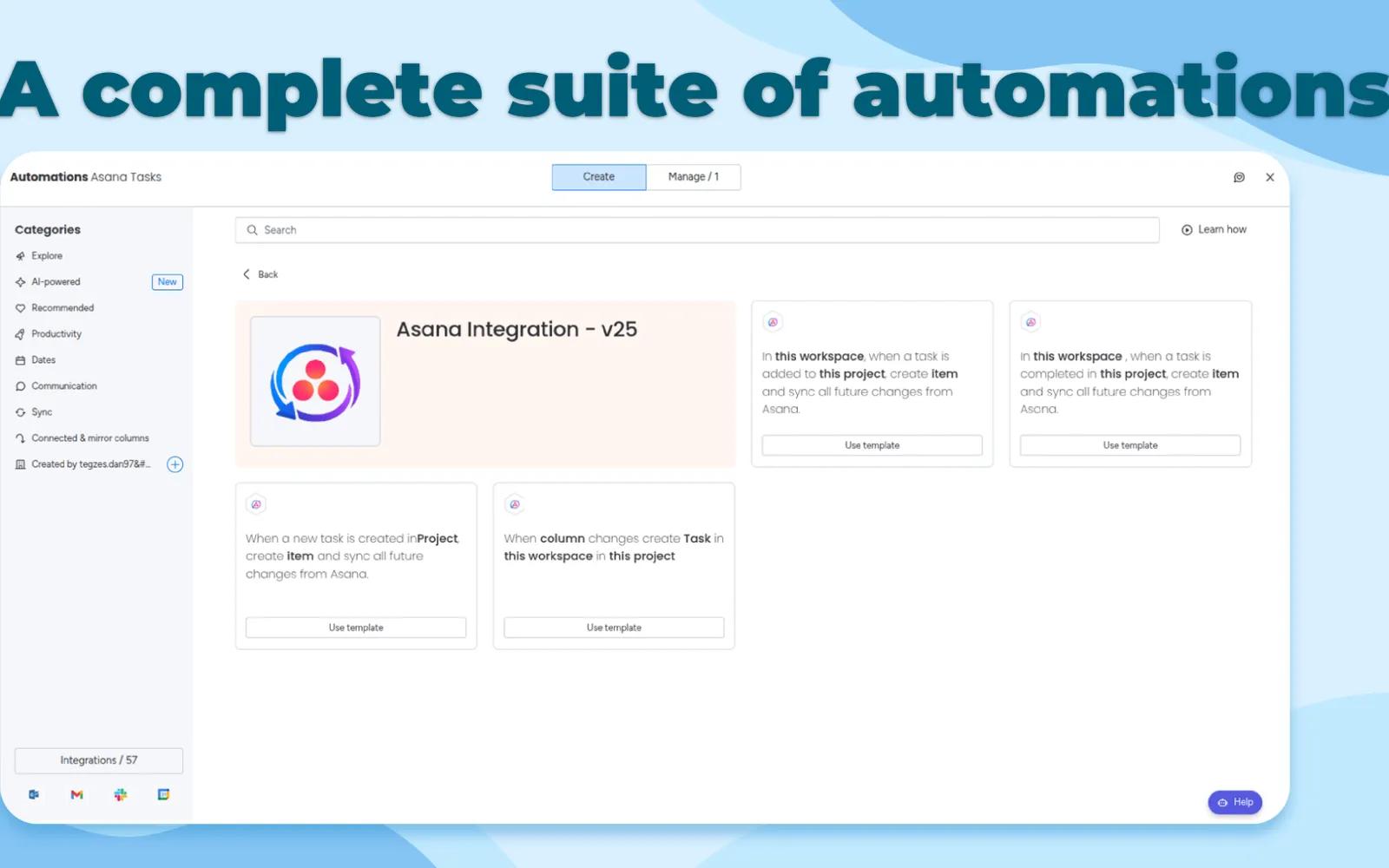The width and height of the screenshot is (1389, 868).
Task: Open the Gmail integration icon
Action: 77,795
